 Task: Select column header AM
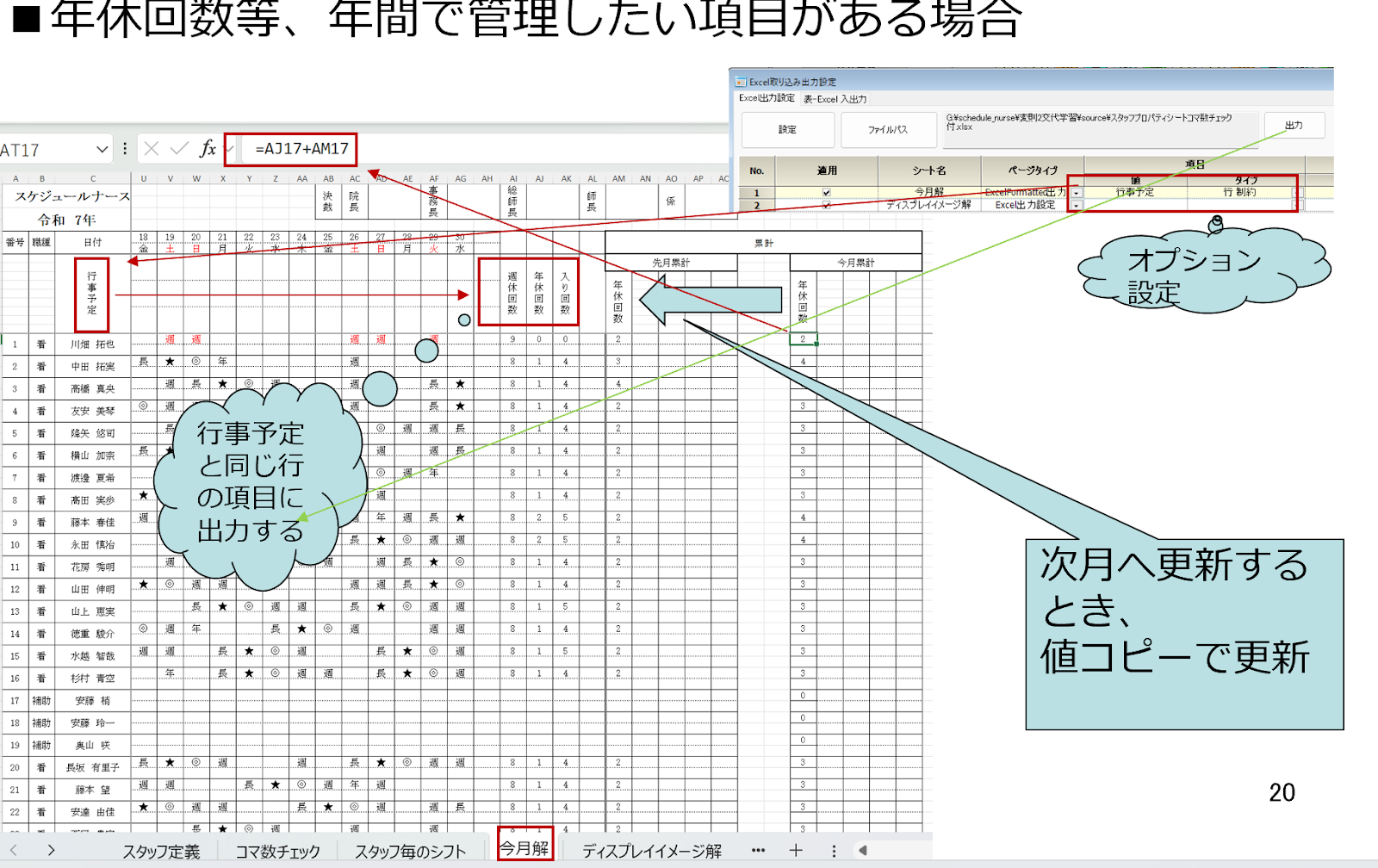tap(618, 179)
